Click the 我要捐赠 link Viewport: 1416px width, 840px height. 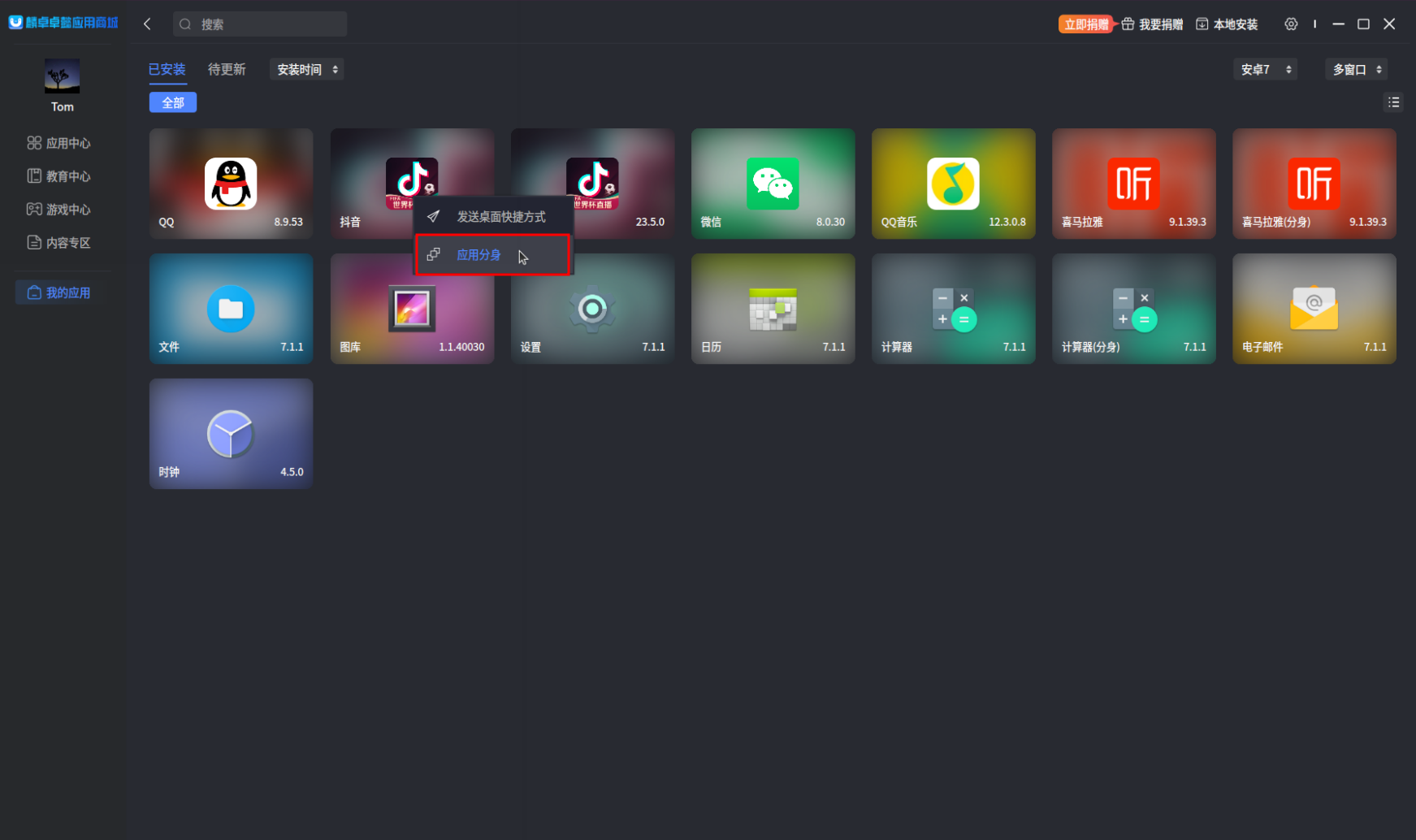coord(1161,24)
